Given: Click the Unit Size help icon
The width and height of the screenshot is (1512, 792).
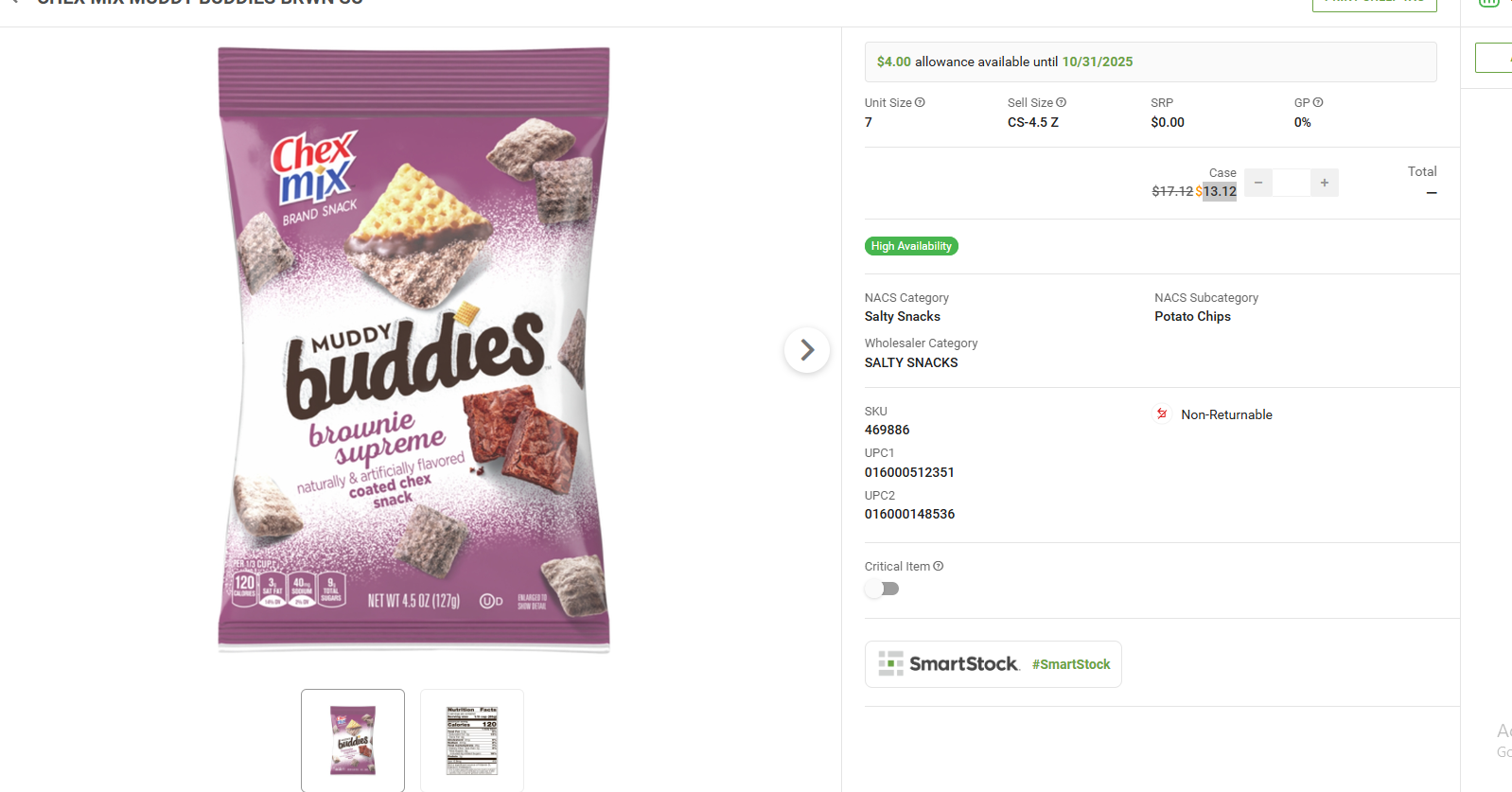Looking at the screenshot, I should pyautogui.click(x=920, y=102).
